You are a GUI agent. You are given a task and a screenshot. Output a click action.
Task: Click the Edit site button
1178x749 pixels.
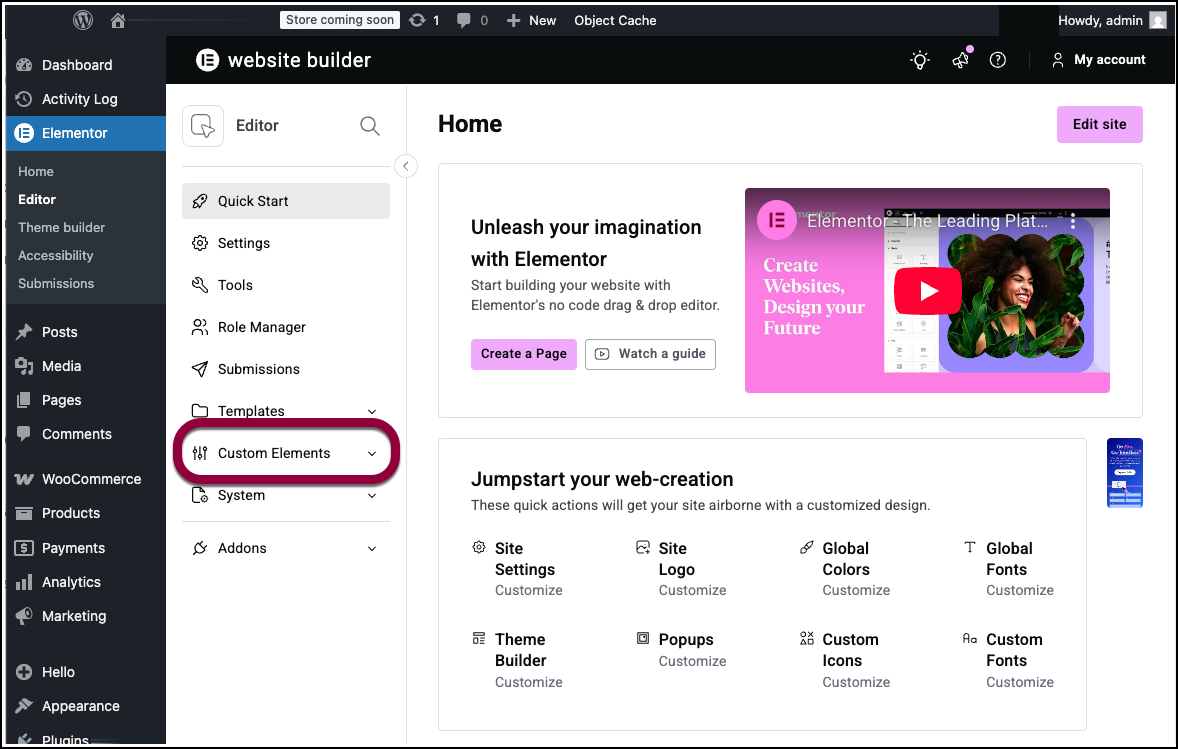pyautogui.click(x=1099, y=125)
